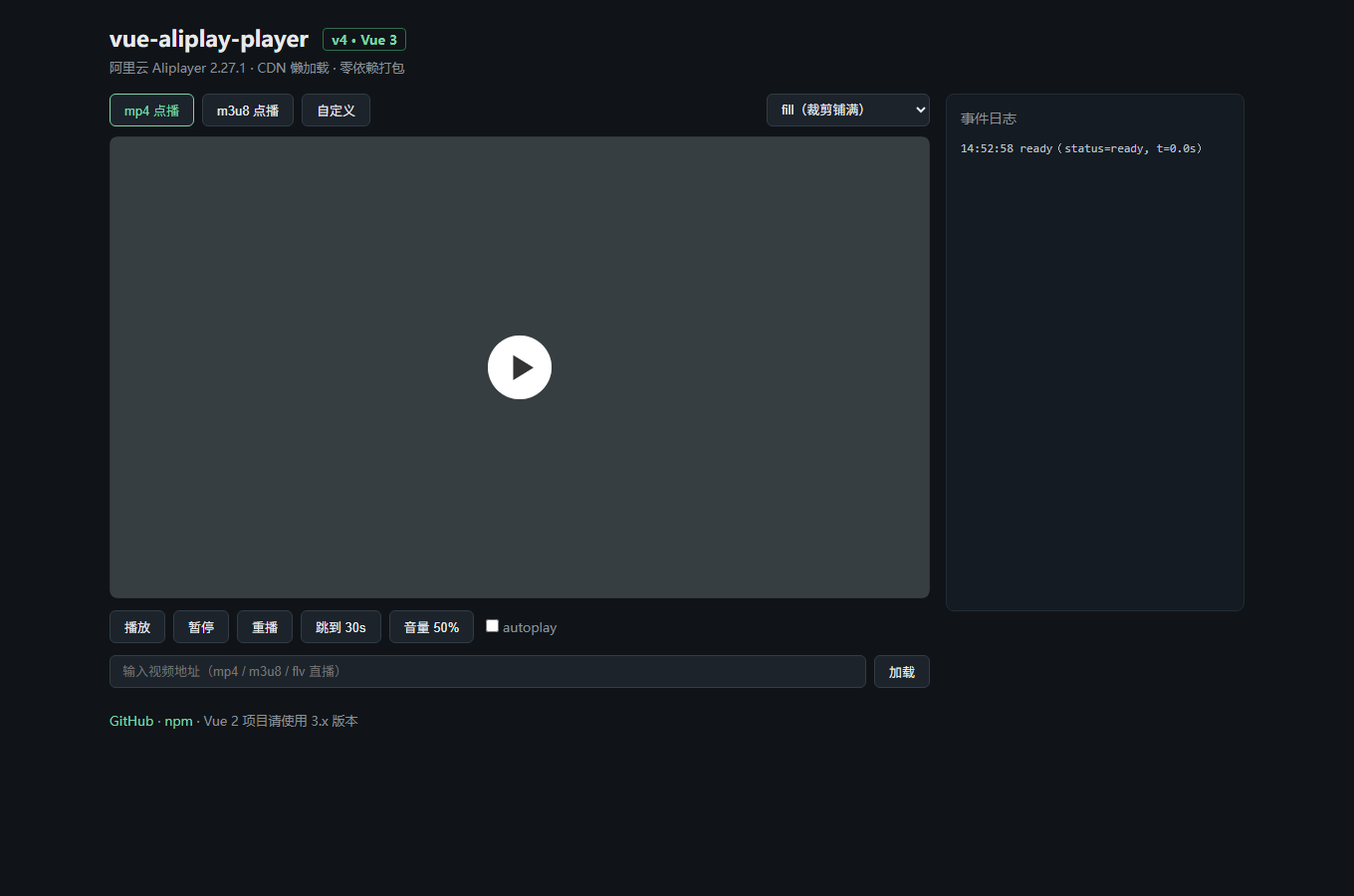
Task: Click the vue-aliplay-player heading
Action: [209, 39]
